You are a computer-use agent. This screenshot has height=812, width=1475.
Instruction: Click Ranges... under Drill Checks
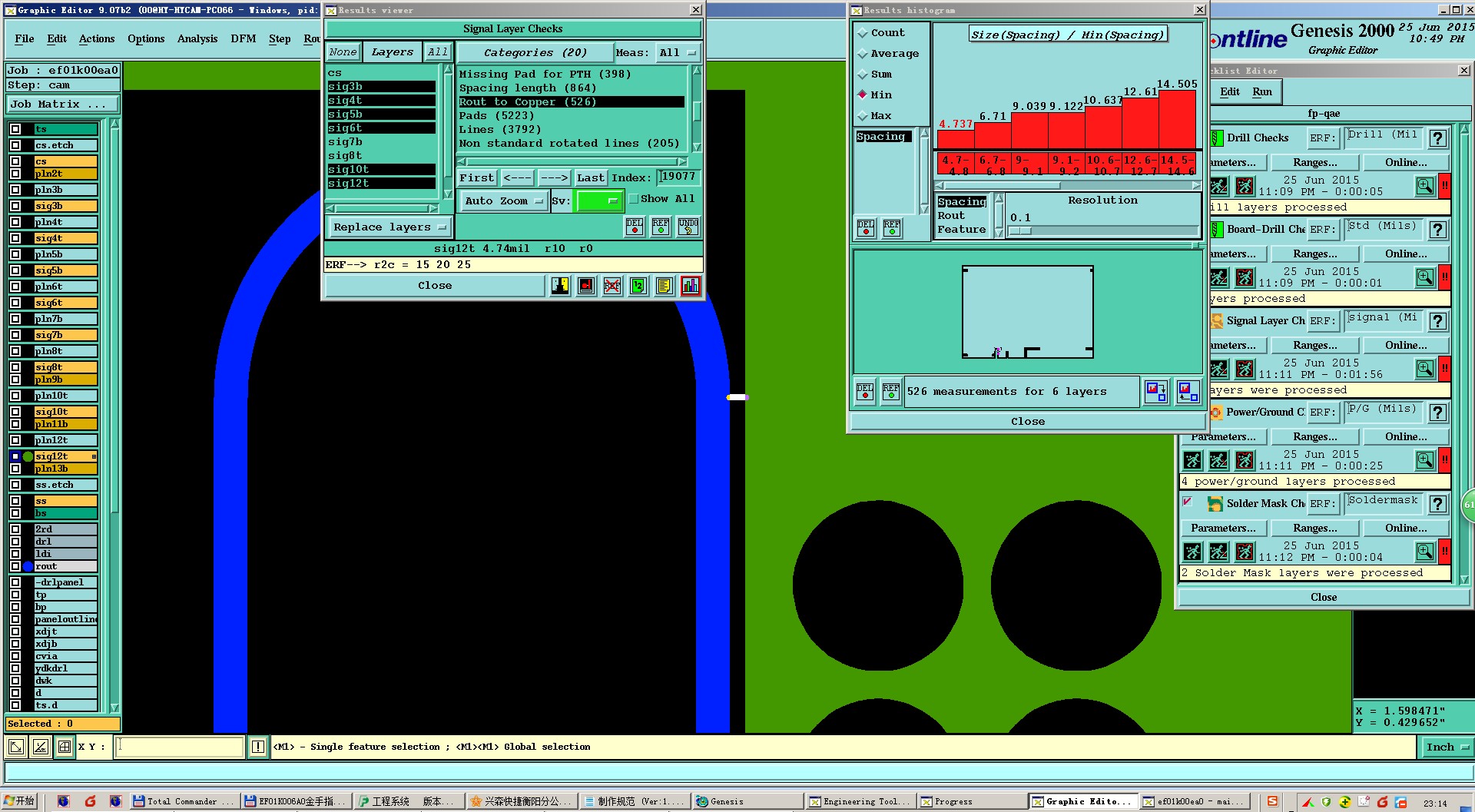point(1314,163)
